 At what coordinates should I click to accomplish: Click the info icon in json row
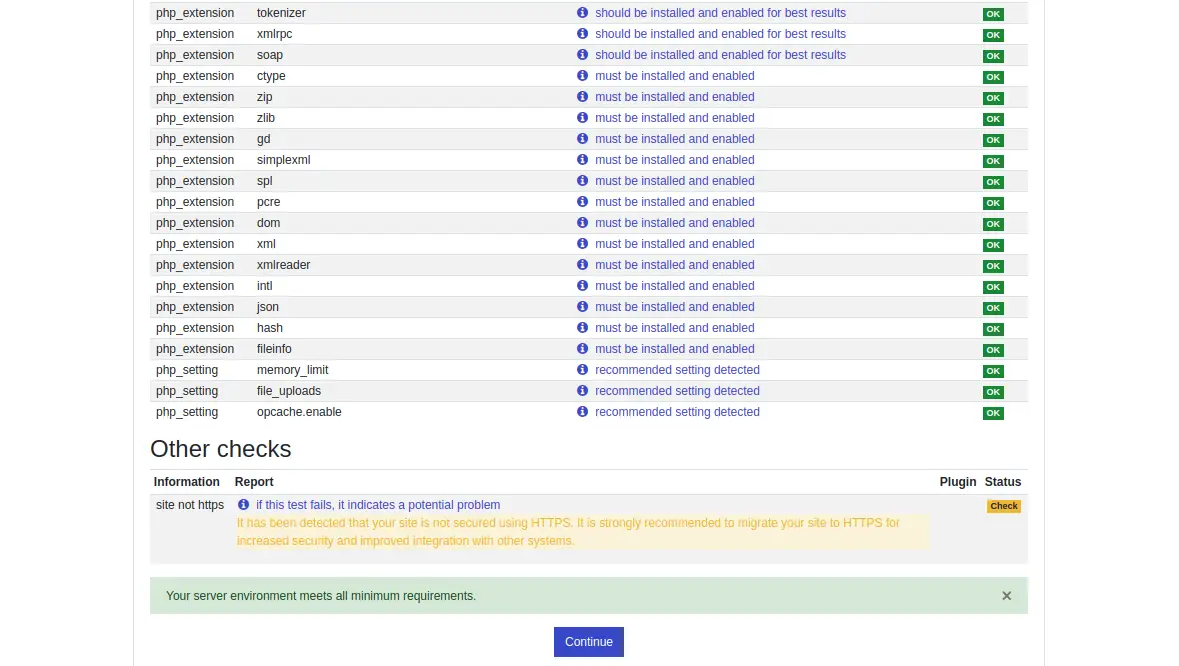tap(582, 307)
